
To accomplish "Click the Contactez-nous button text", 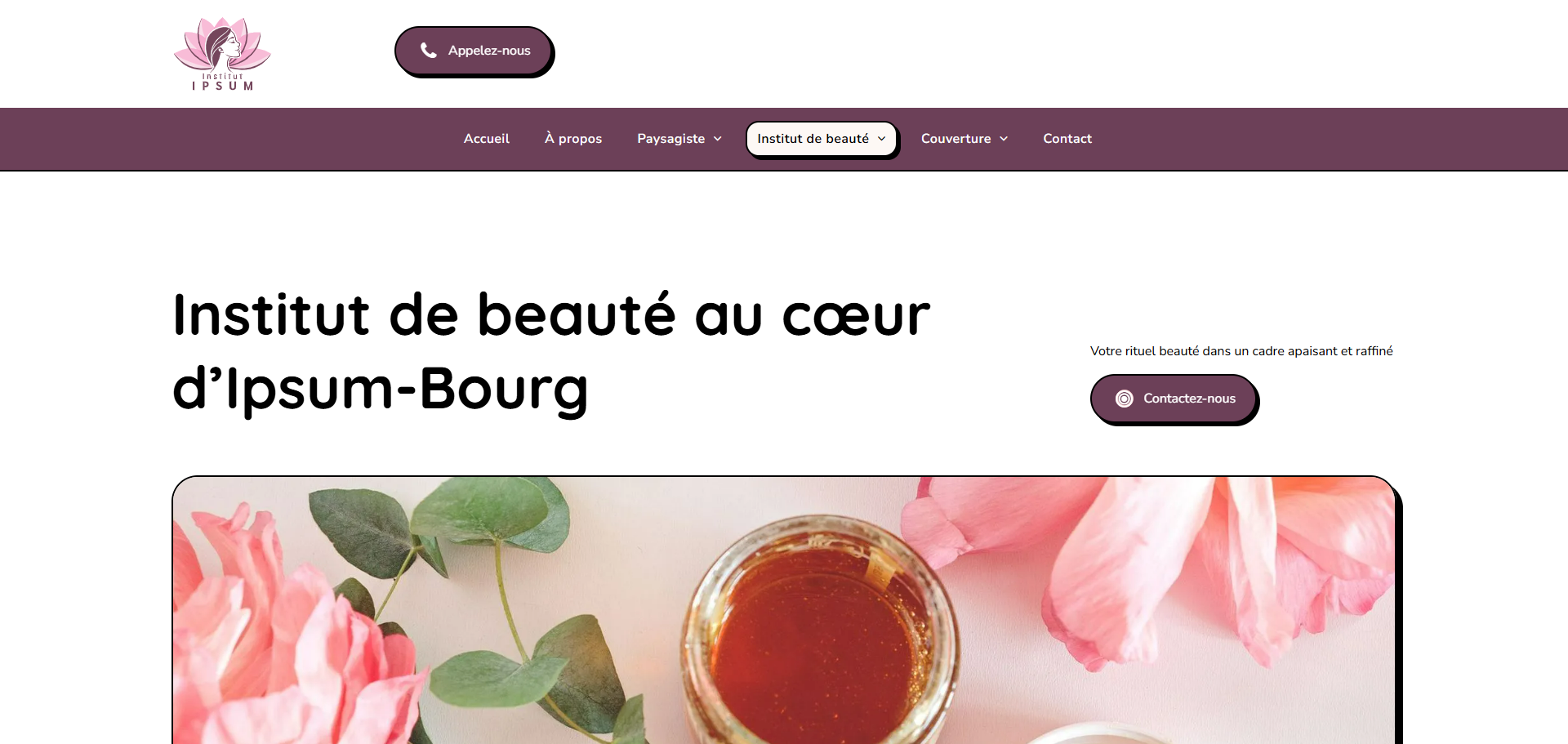I will [1189, 399].
